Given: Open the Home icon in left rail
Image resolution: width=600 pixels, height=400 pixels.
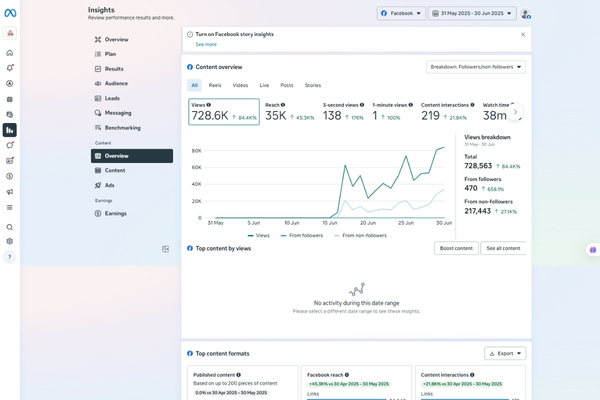Looking at the screenshot, I should [x=10, y=53].
